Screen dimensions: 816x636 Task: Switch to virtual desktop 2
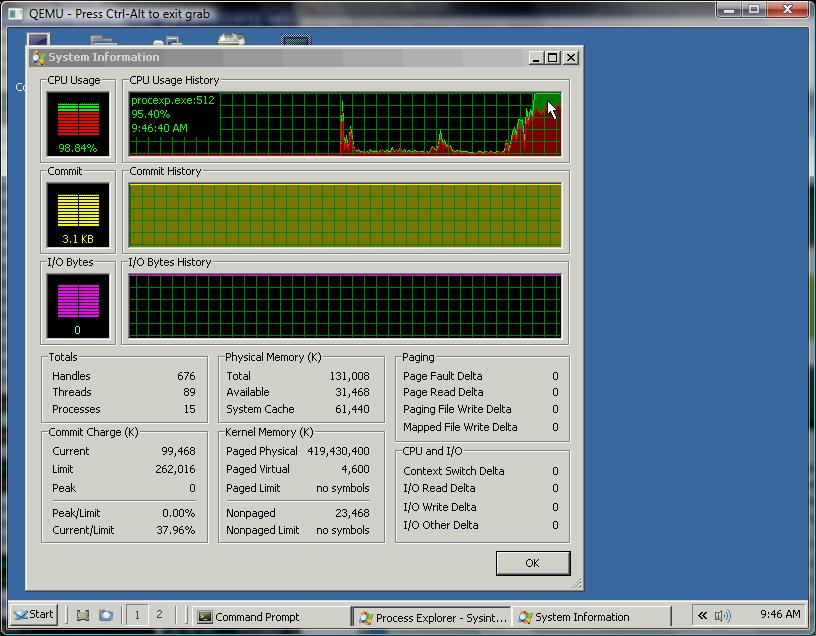[x=159, y=615]
